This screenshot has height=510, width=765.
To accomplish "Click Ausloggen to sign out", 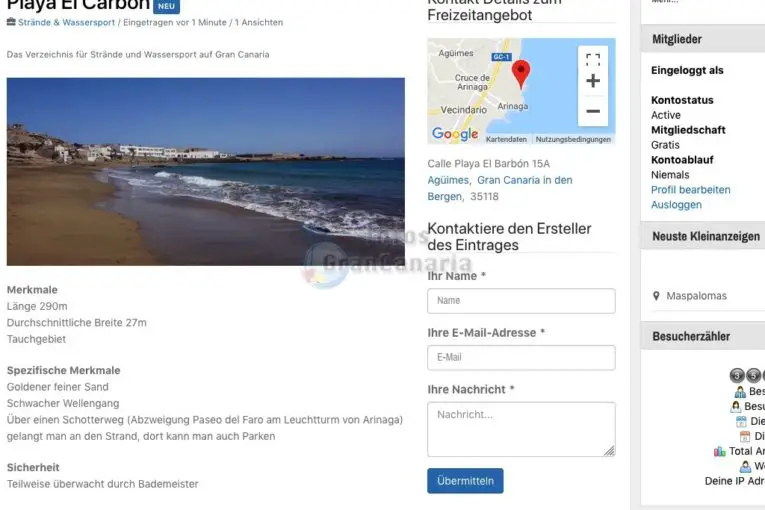I will pyautogui.click(x=676, y=205).
